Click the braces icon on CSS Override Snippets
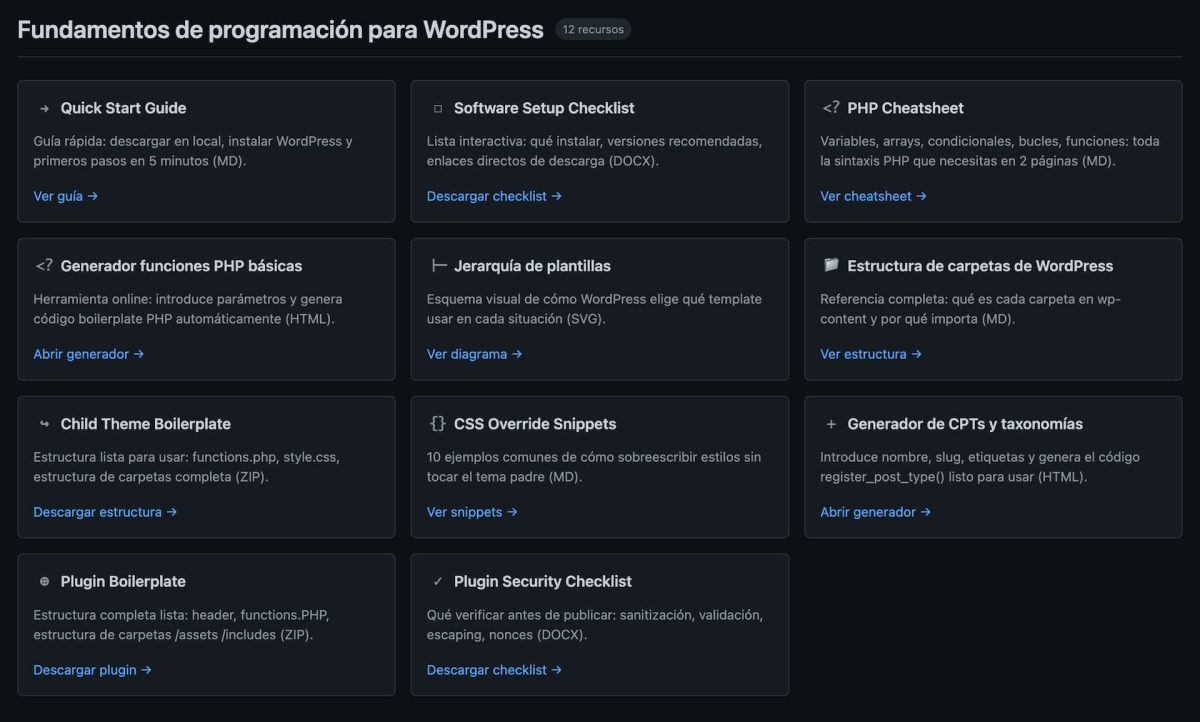 click(x=437, y=423)
